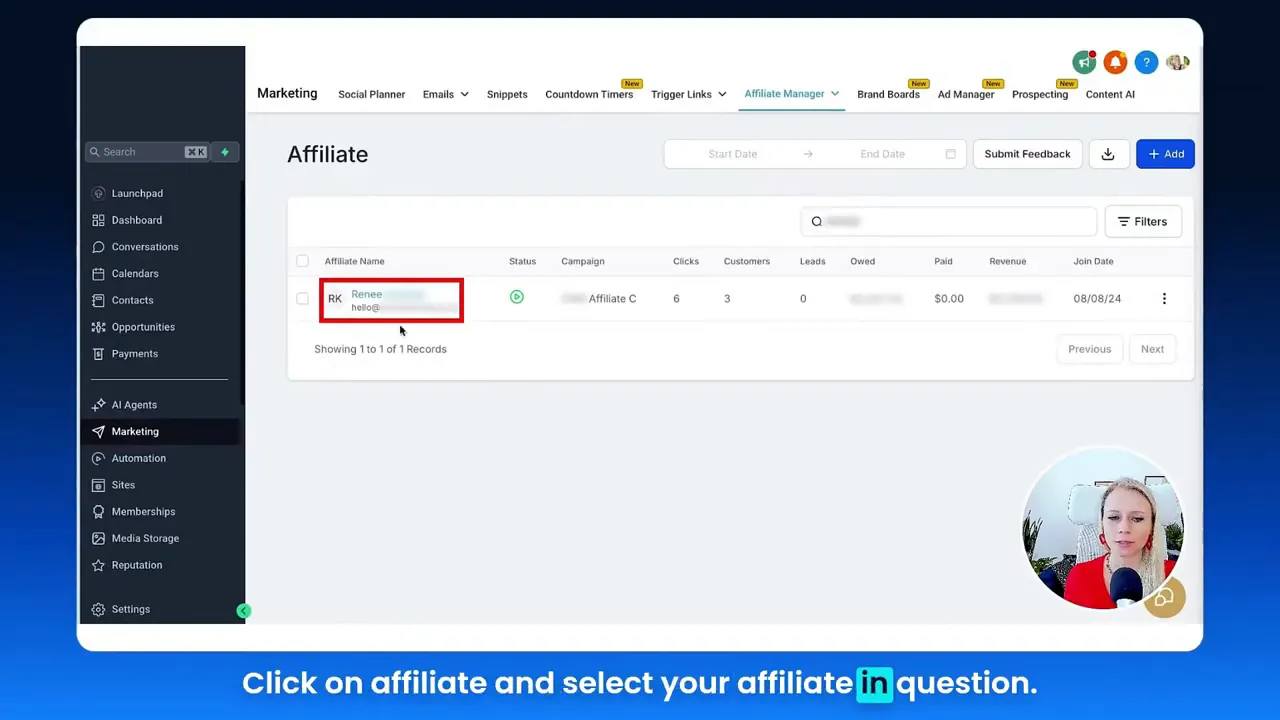The height and width of the screenshot is (720, 1280).
Task: Click the quick actions lightning icon
Action: [225, 152]
